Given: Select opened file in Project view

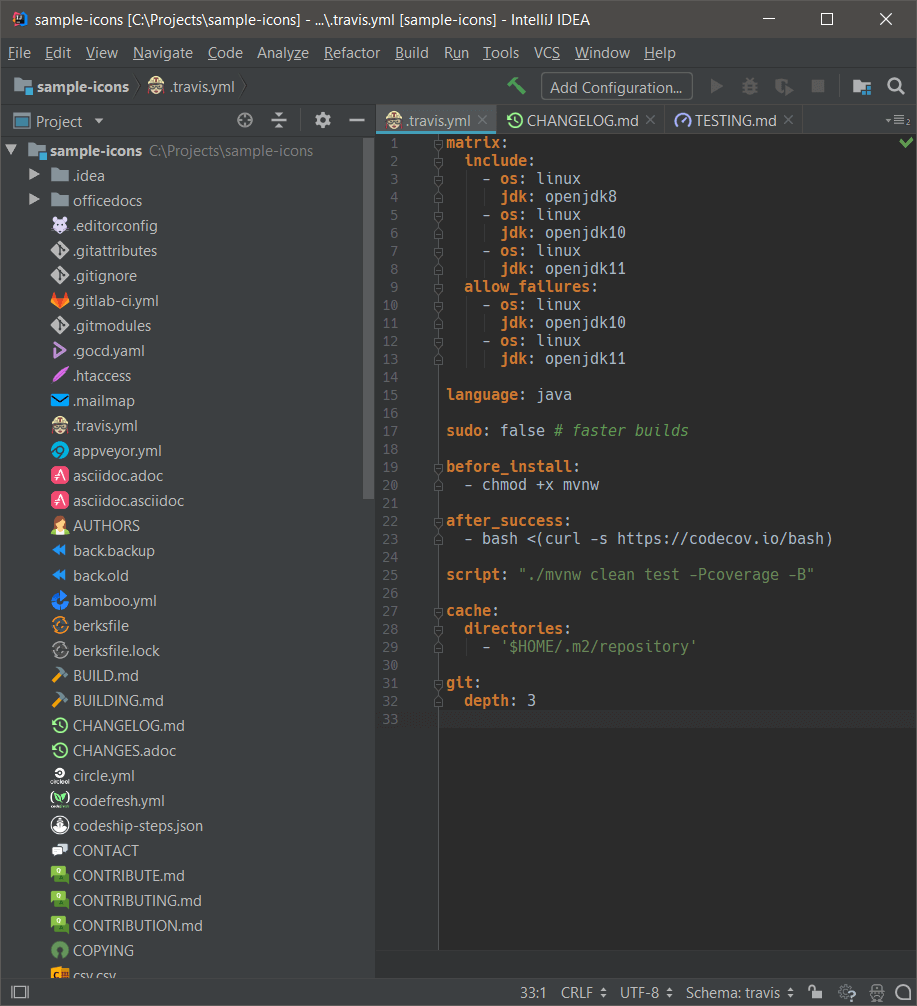Looking at the screenshot, I should (245, 120).
